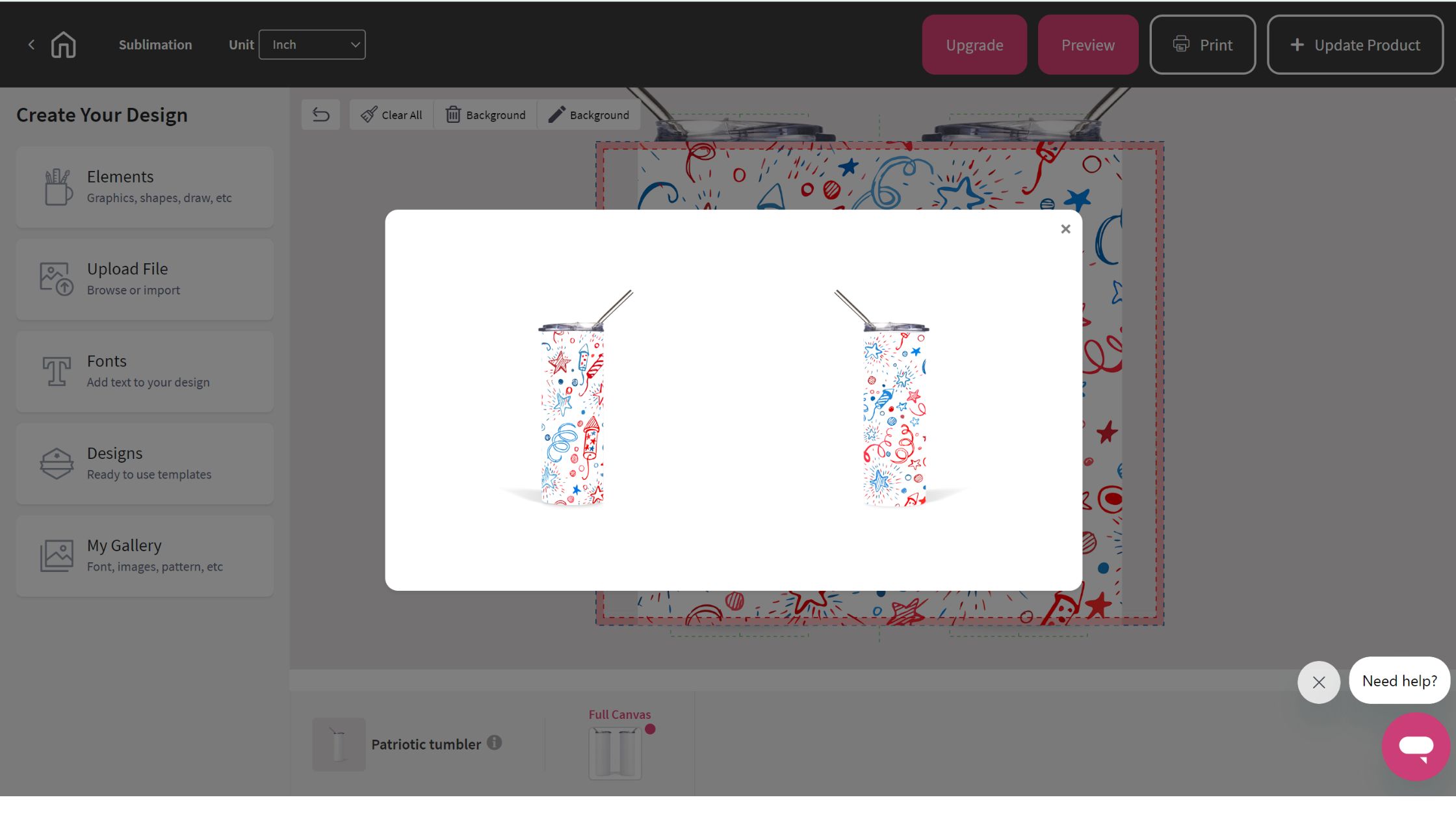Screen dimensions: 1456x819
Task: Expand the Unit dropdown showing Inch
Action: (x=312, y=45)
